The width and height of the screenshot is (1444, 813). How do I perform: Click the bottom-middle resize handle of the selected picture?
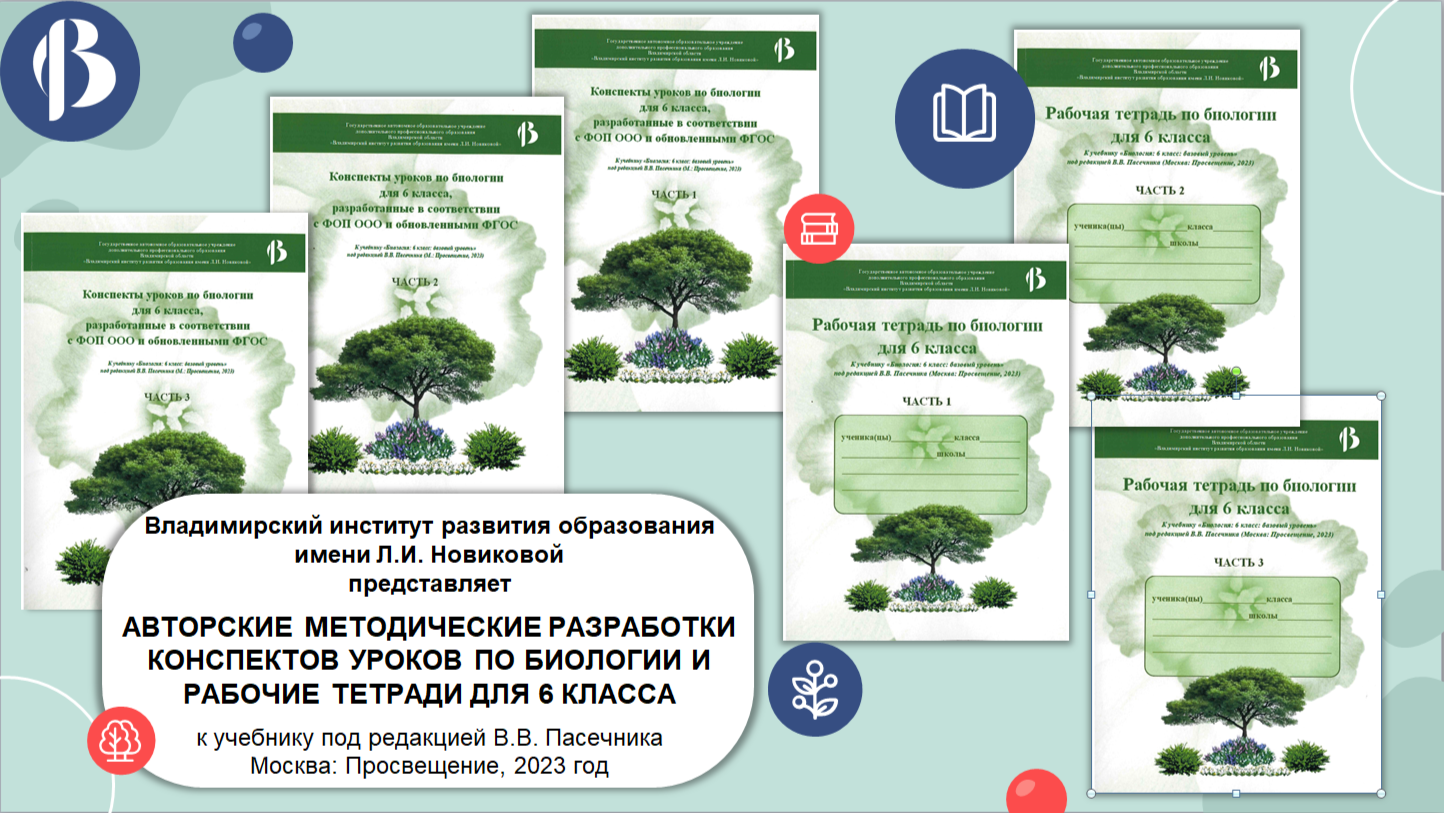coord(1236,793)
